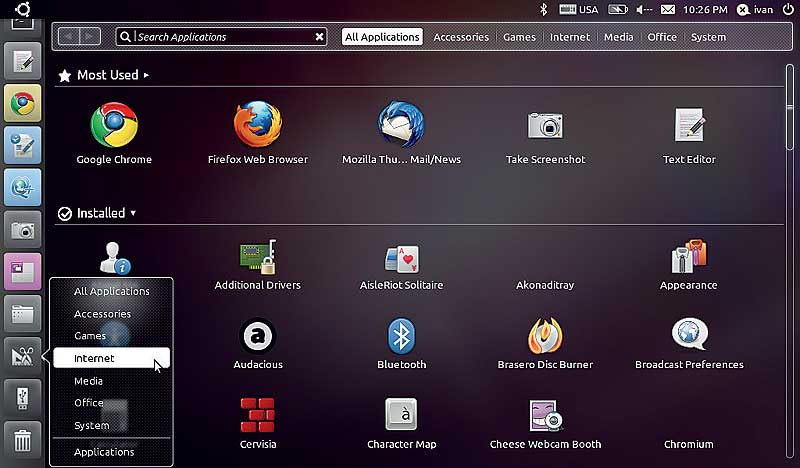Open the camera screenshot launcher icon
The height and width of the screenshot is (468, 800).
[x=22, y=230]
